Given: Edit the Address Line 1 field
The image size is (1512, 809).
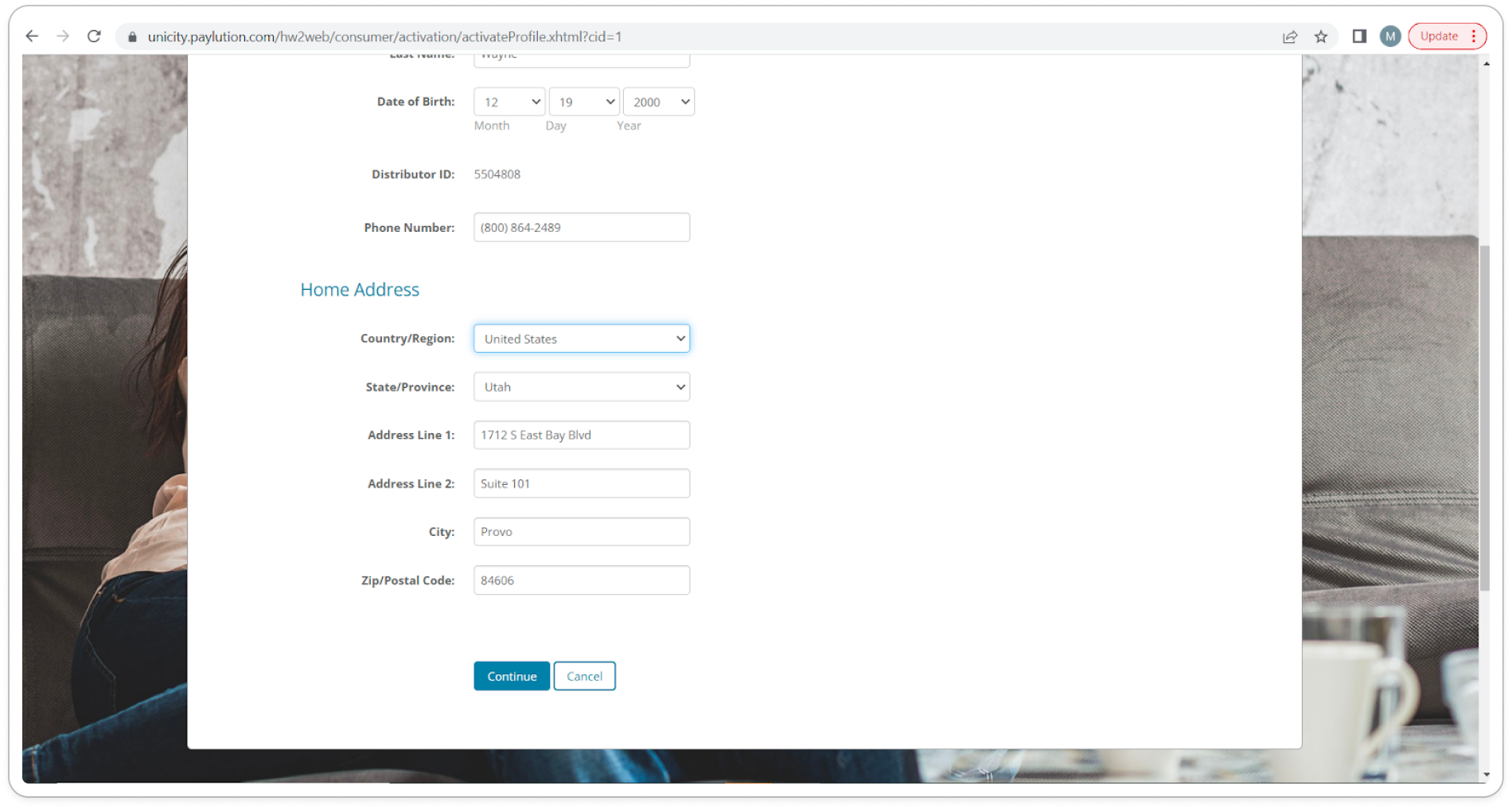Looking at the screenshot, I should coord(582,436).
